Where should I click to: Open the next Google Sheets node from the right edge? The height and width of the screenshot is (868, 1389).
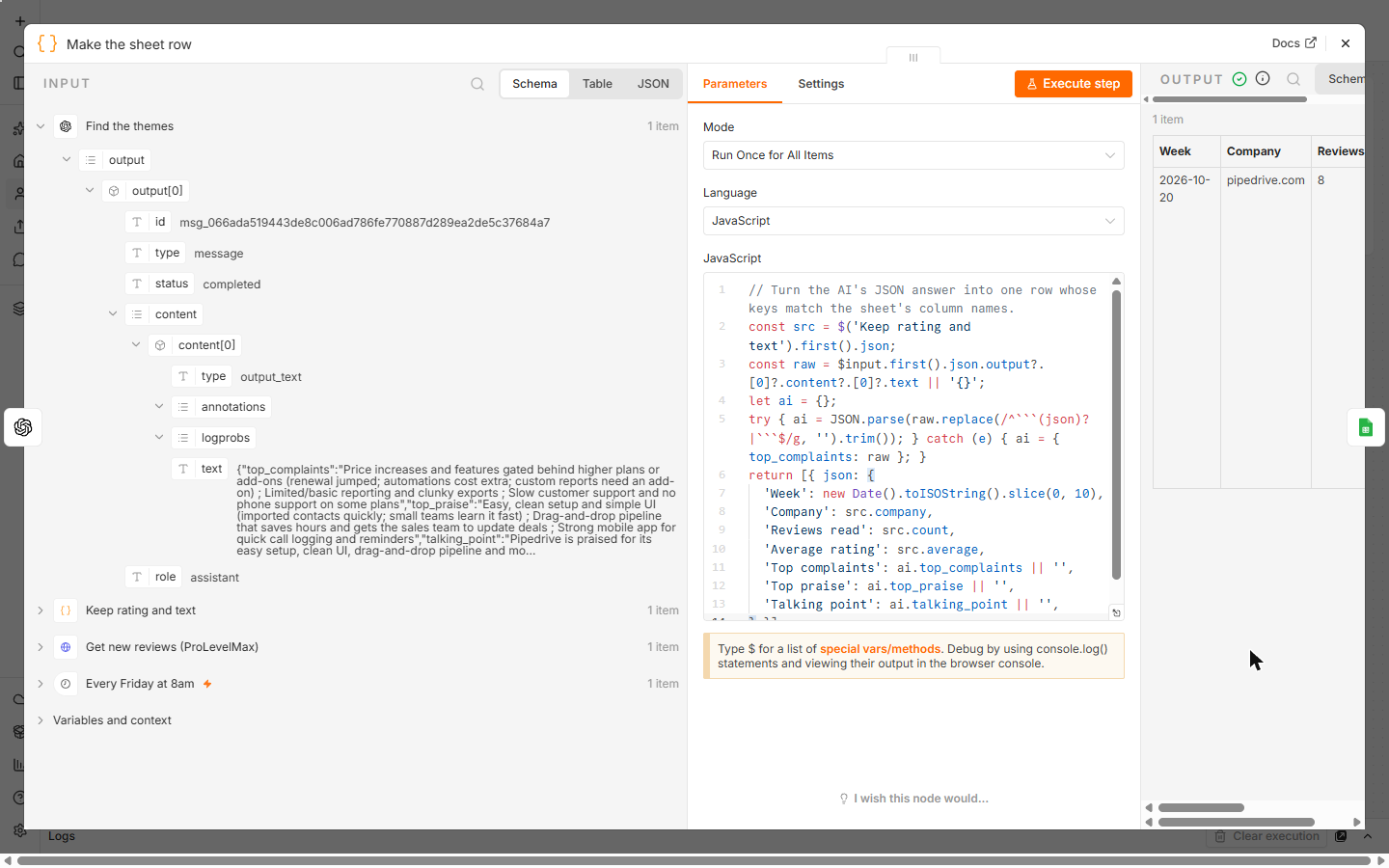coord(1366,428)
